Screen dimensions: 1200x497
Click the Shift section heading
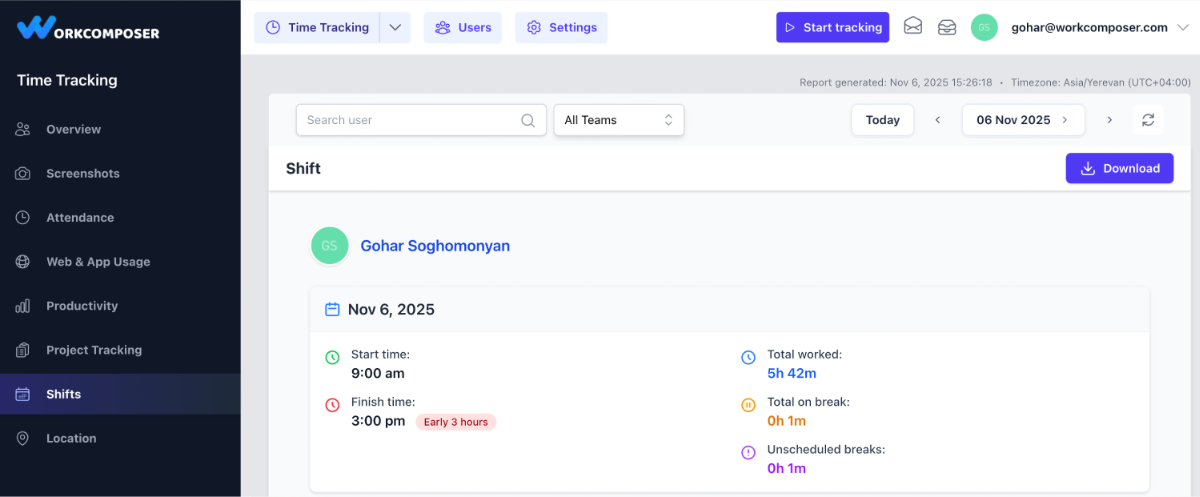[x=303, y=168]
